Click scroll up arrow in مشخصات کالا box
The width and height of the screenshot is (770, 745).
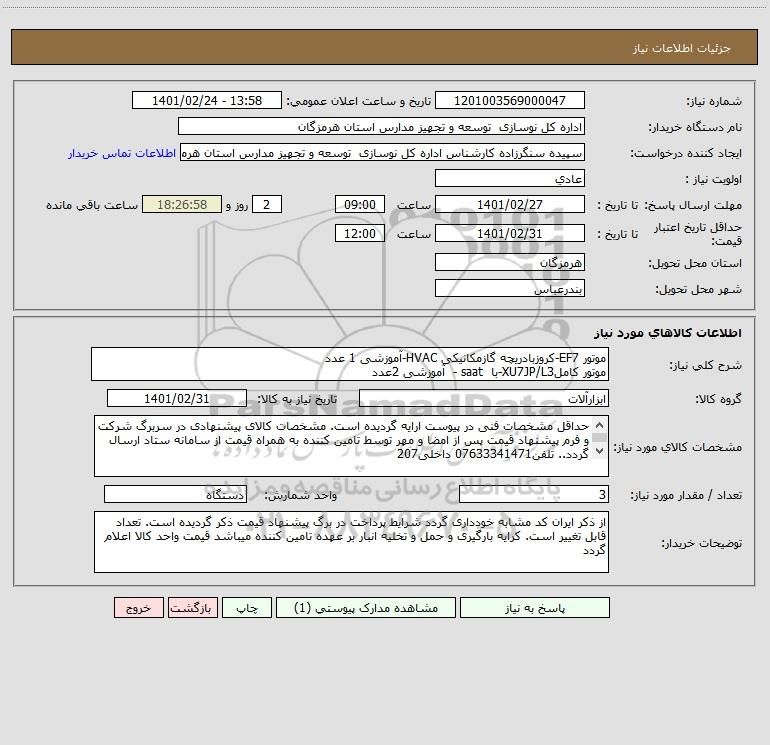click(599, 425)
